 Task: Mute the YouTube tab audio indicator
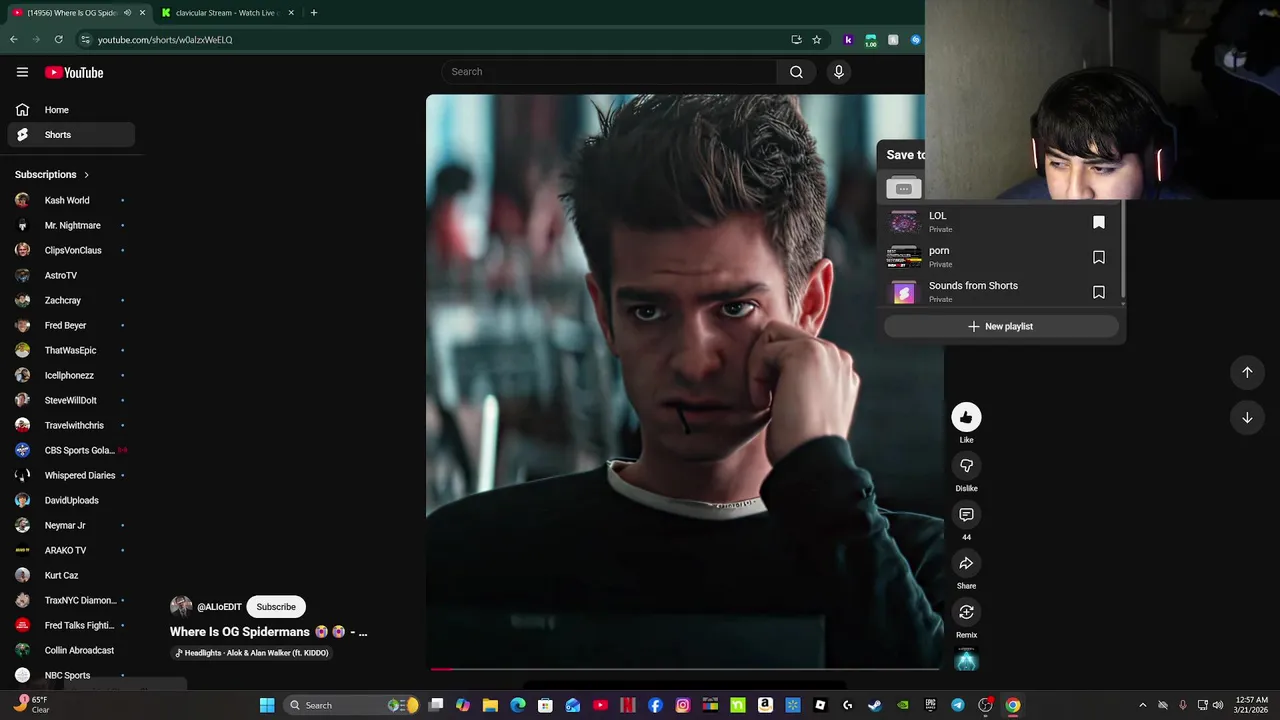click(x=127, y=12)
